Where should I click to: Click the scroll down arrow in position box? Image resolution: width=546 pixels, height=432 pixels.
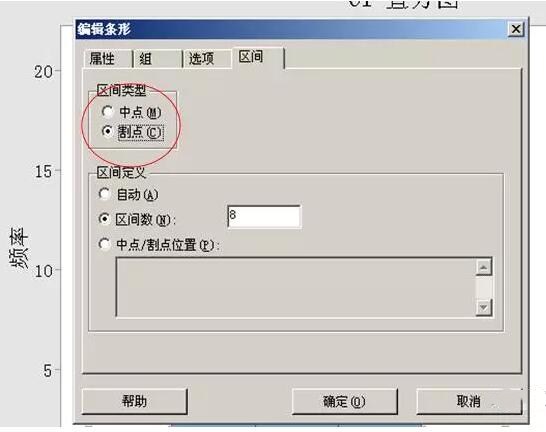484,308
